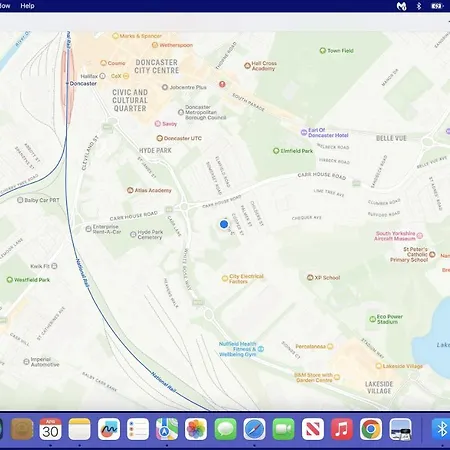Click the Kwik Fit marker

pyautogui.click(x=54, y=266)
